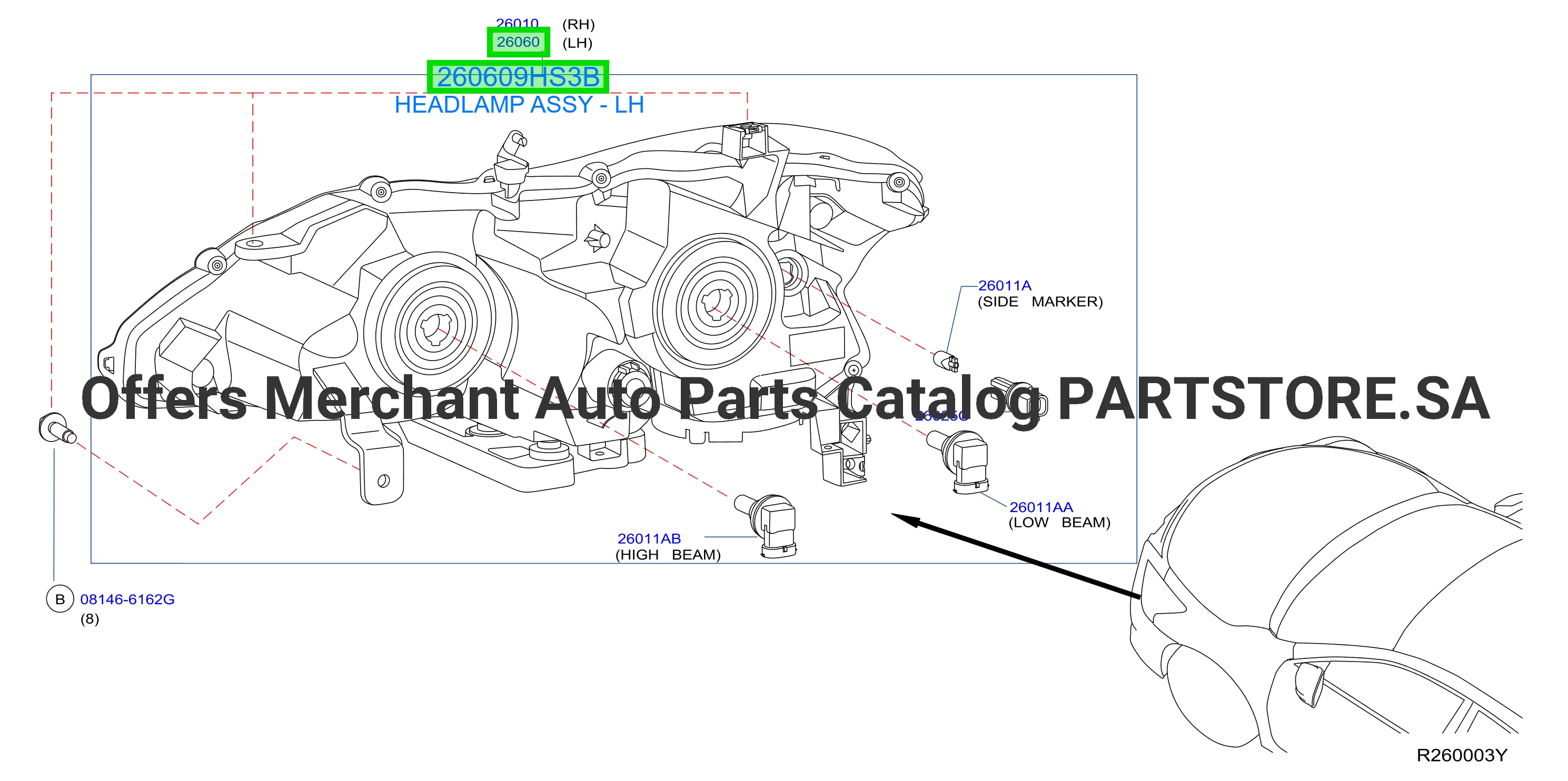Open the highlighted 260609HS3B part code
The height and width of the screenshot is (781, 1568).
(518, 77)
